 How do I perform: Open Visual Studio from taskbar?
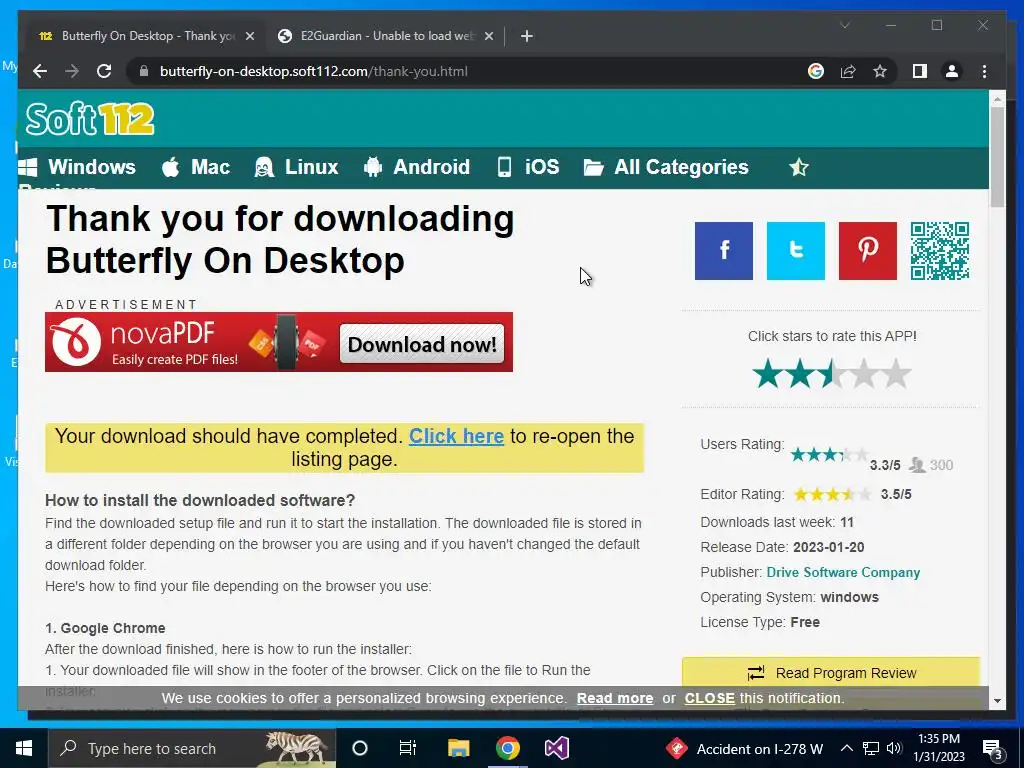click(x=556, y=748)
